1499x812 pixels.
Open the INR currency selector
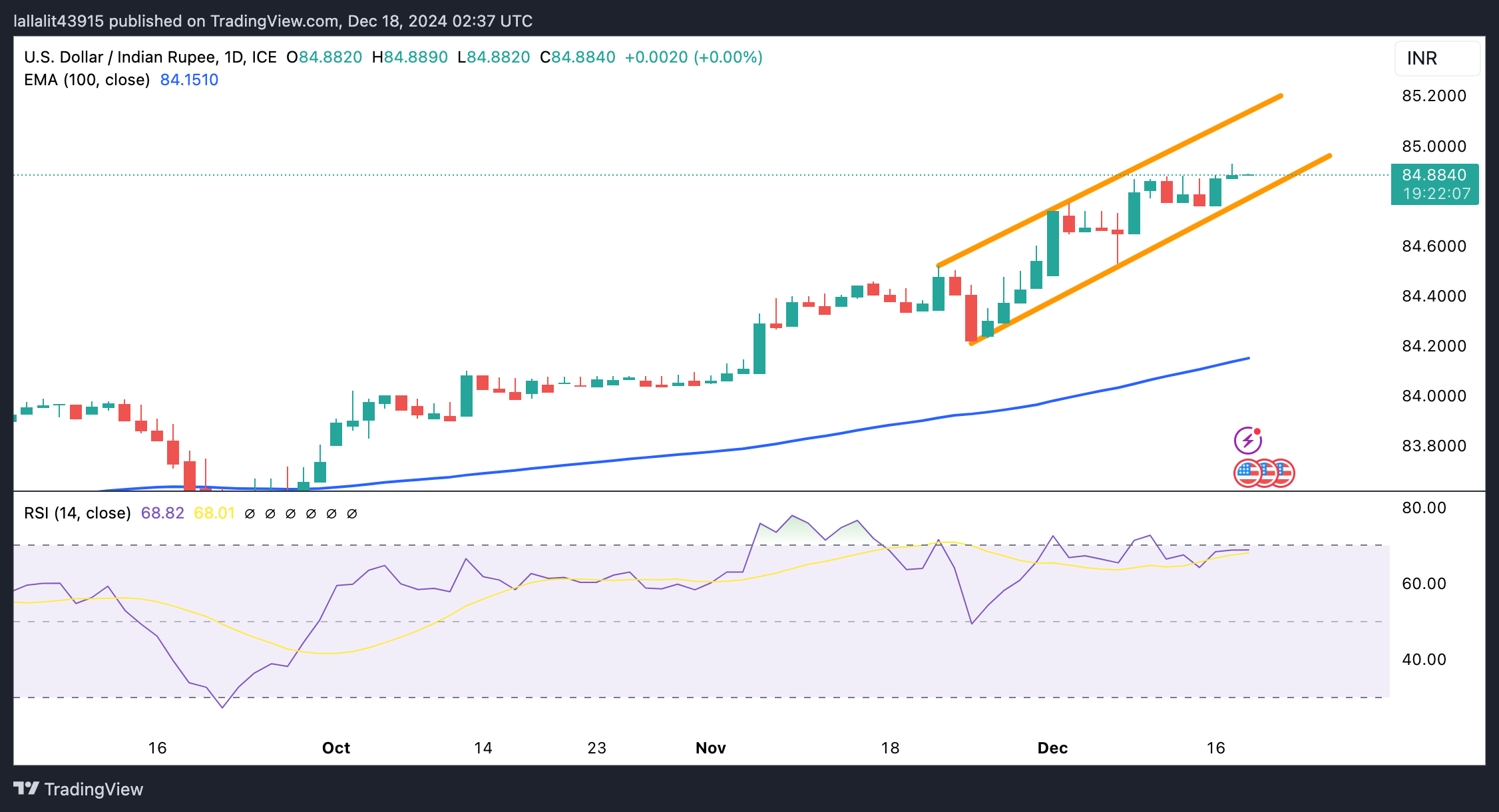coord(1436,59)
